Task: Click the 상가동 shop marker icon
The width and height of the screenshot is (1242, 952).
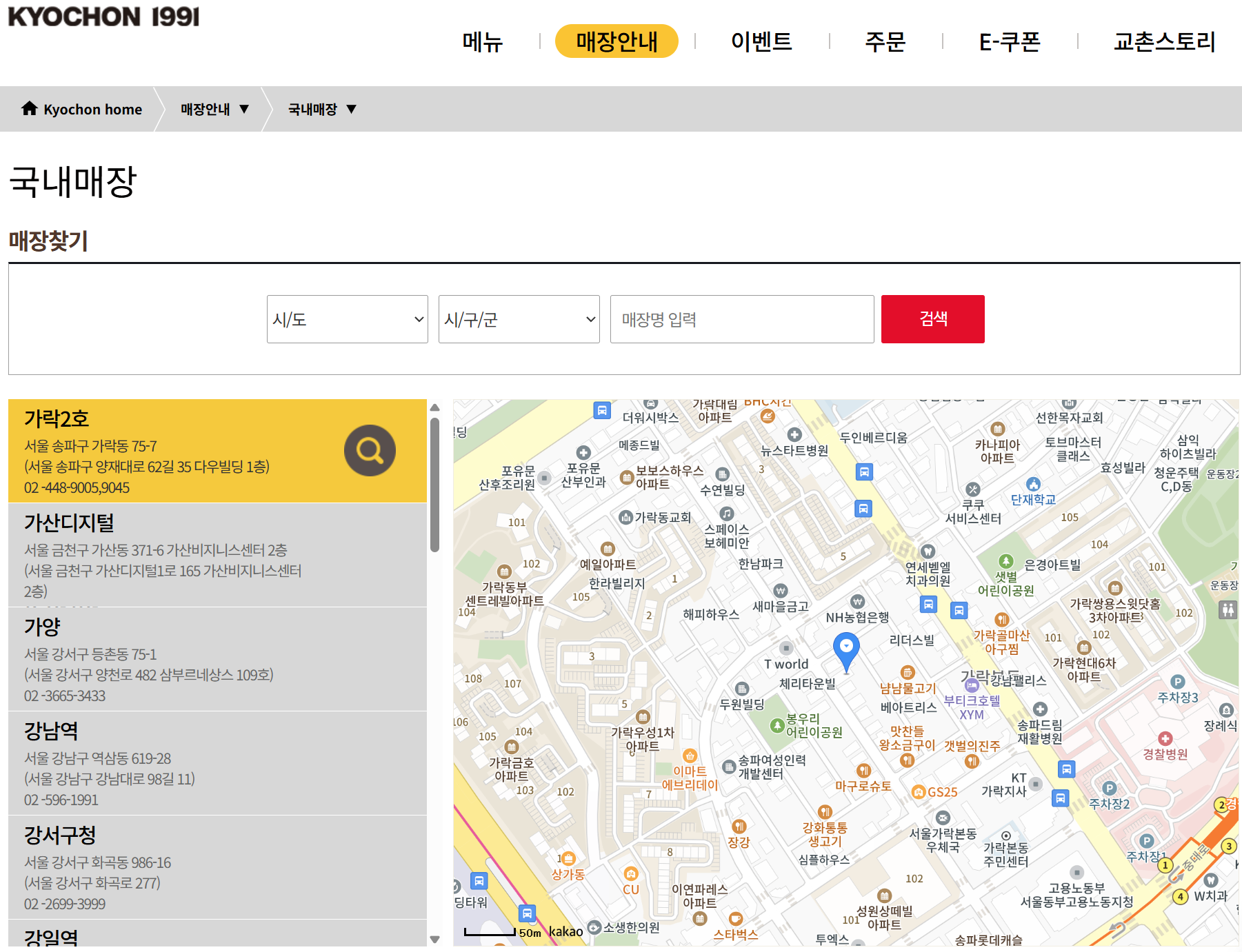Action: 568,858
